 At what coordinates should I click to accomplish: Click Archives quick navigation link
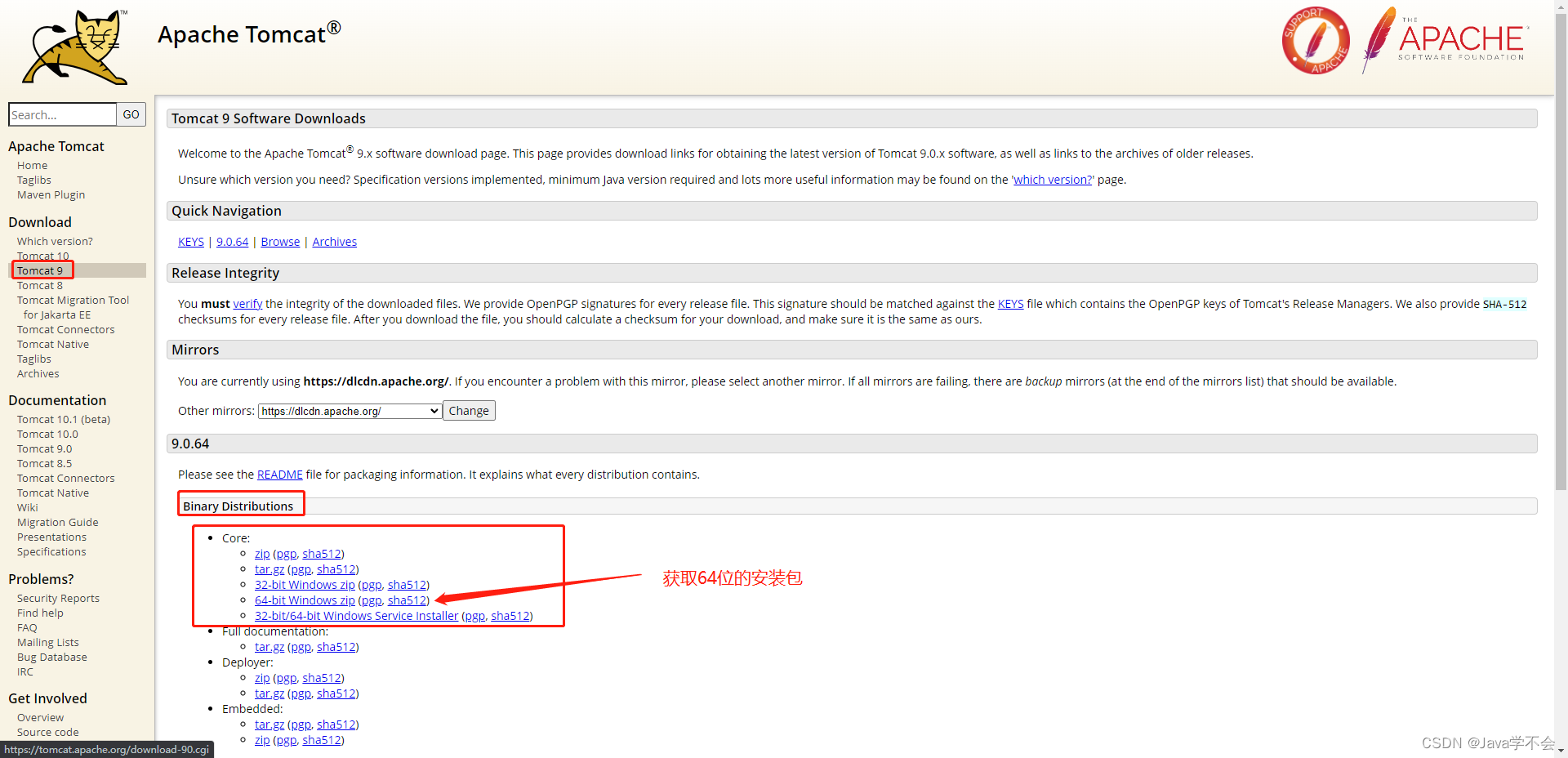(335, 242)
